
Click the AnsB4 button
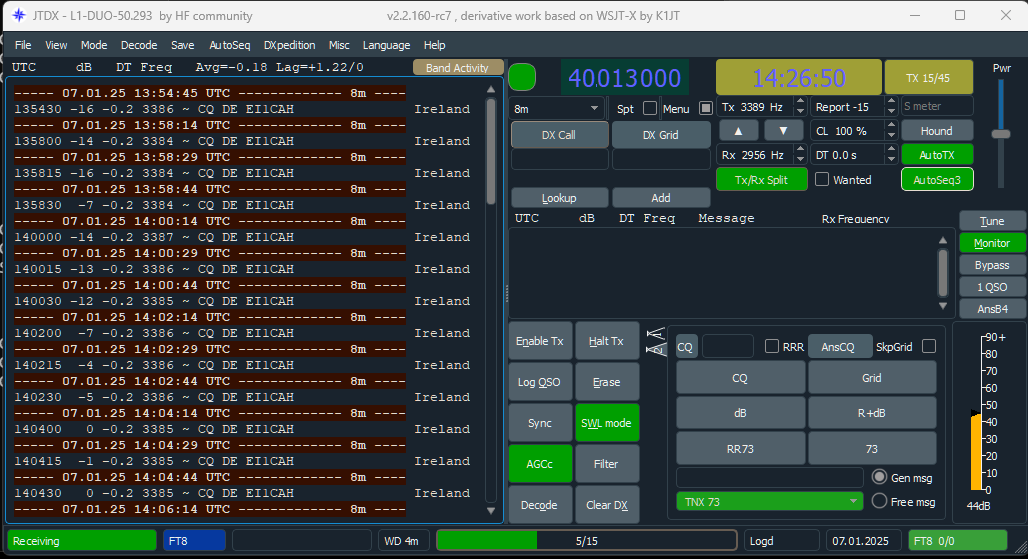click(992, 309)
